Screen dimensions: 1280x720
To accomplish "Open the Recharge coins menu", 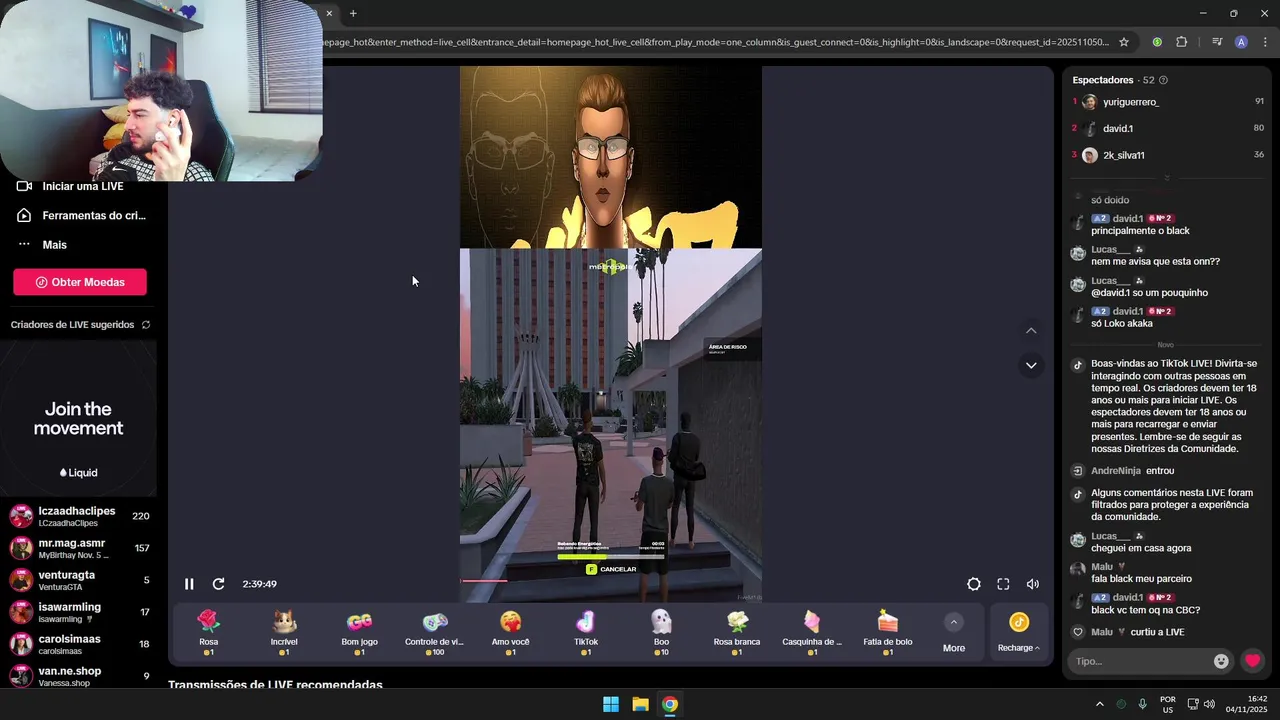I will coord(1019,633).
